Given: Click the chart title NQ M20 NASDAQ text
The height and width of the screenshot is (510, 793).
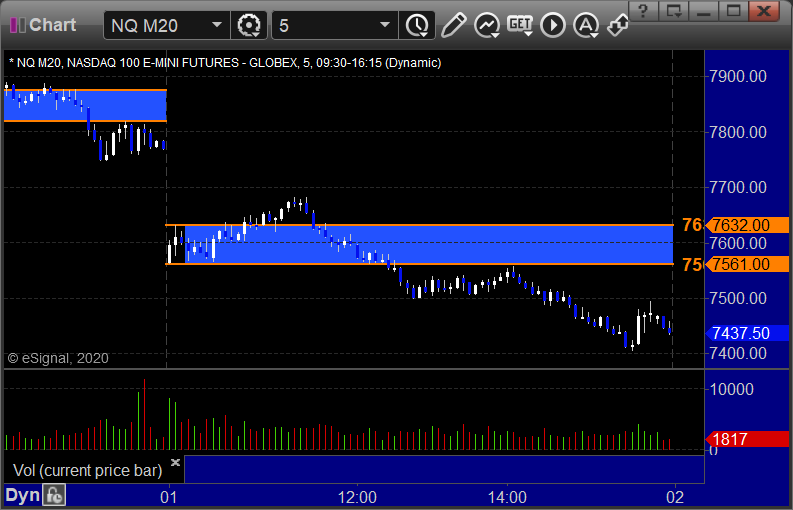Looking at the screenshot, I should click(x=225, y=63).
